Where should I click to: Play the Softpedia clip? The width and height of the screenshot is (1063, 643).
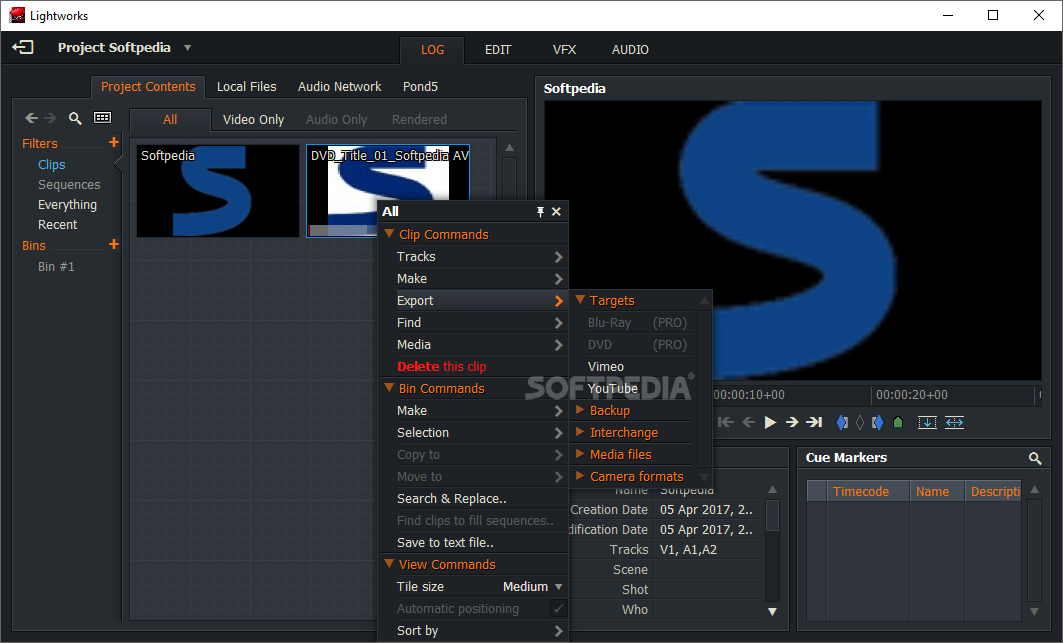tap(770, 422)
